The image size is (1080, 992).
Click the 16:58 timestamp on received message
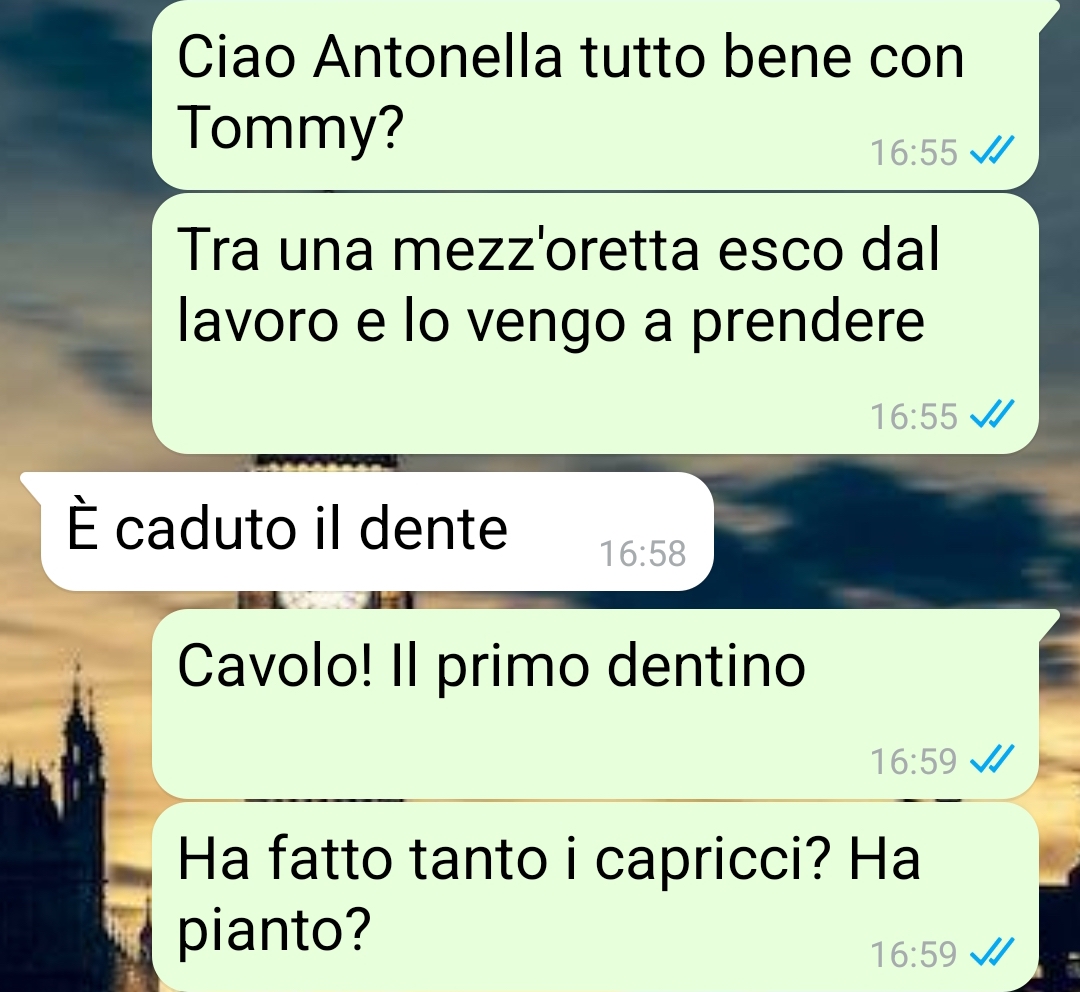tap(643, 553)
